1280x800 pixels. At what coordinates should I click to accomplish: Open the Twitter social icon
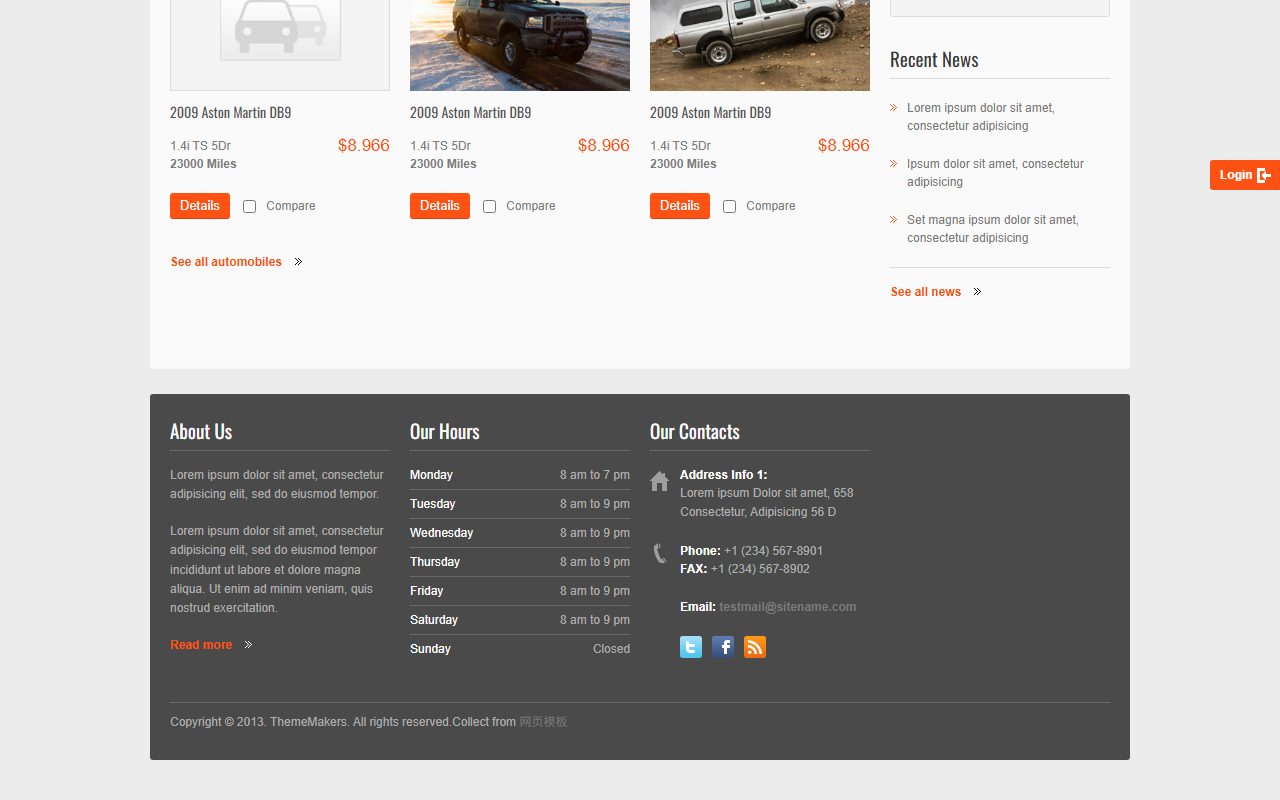691,647
